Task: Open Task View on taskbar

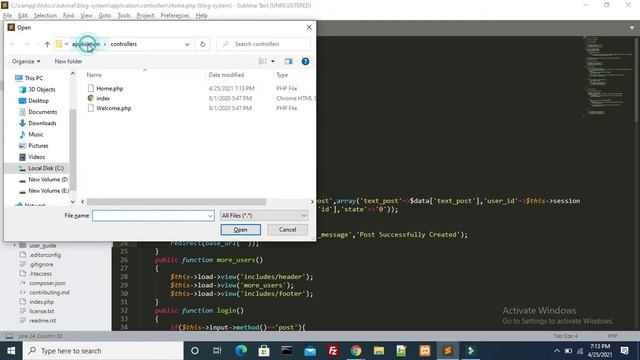Action: tap(217, 351)
